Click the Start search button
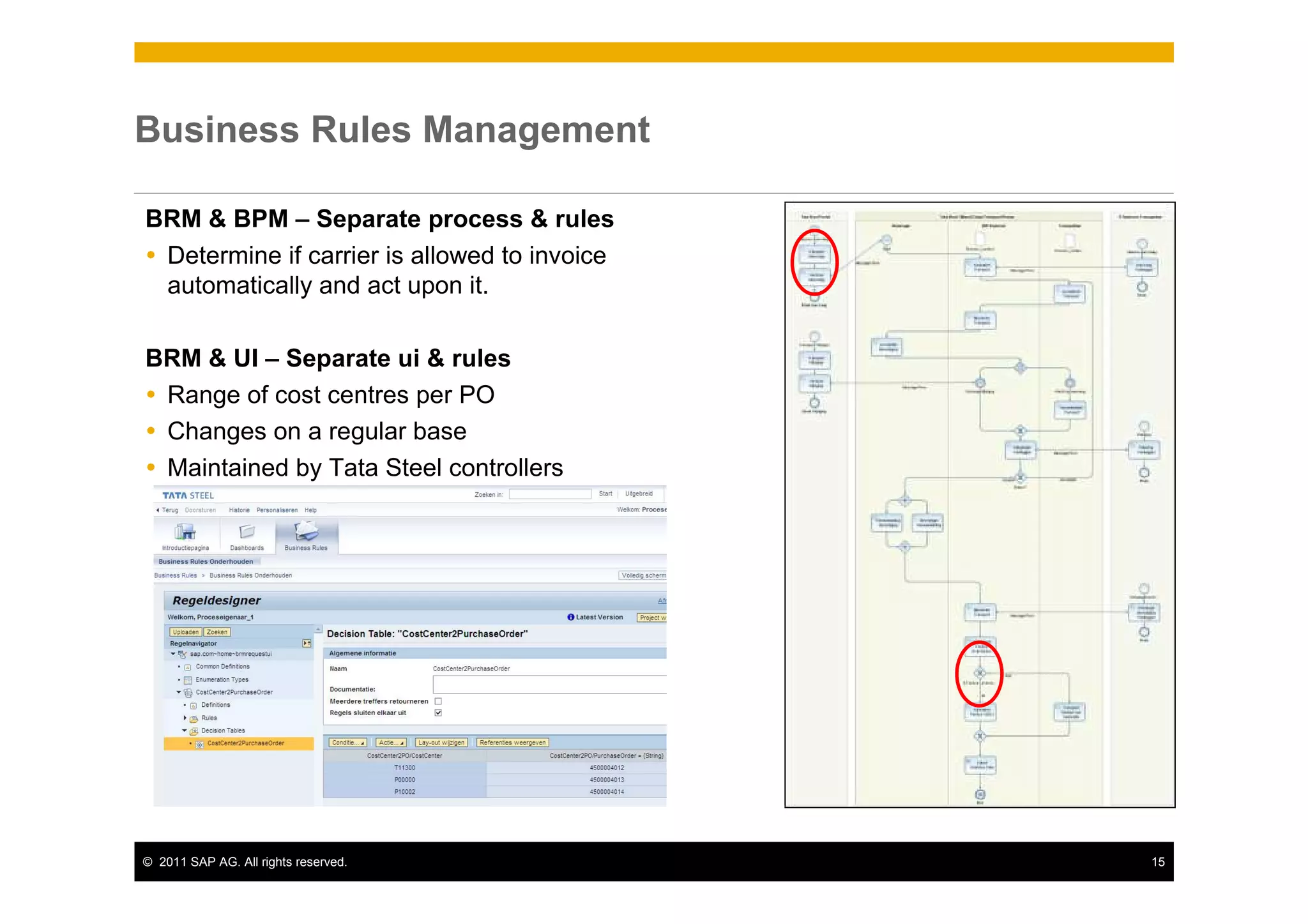This screenshot has height=924, width=1308. (605, 494)
